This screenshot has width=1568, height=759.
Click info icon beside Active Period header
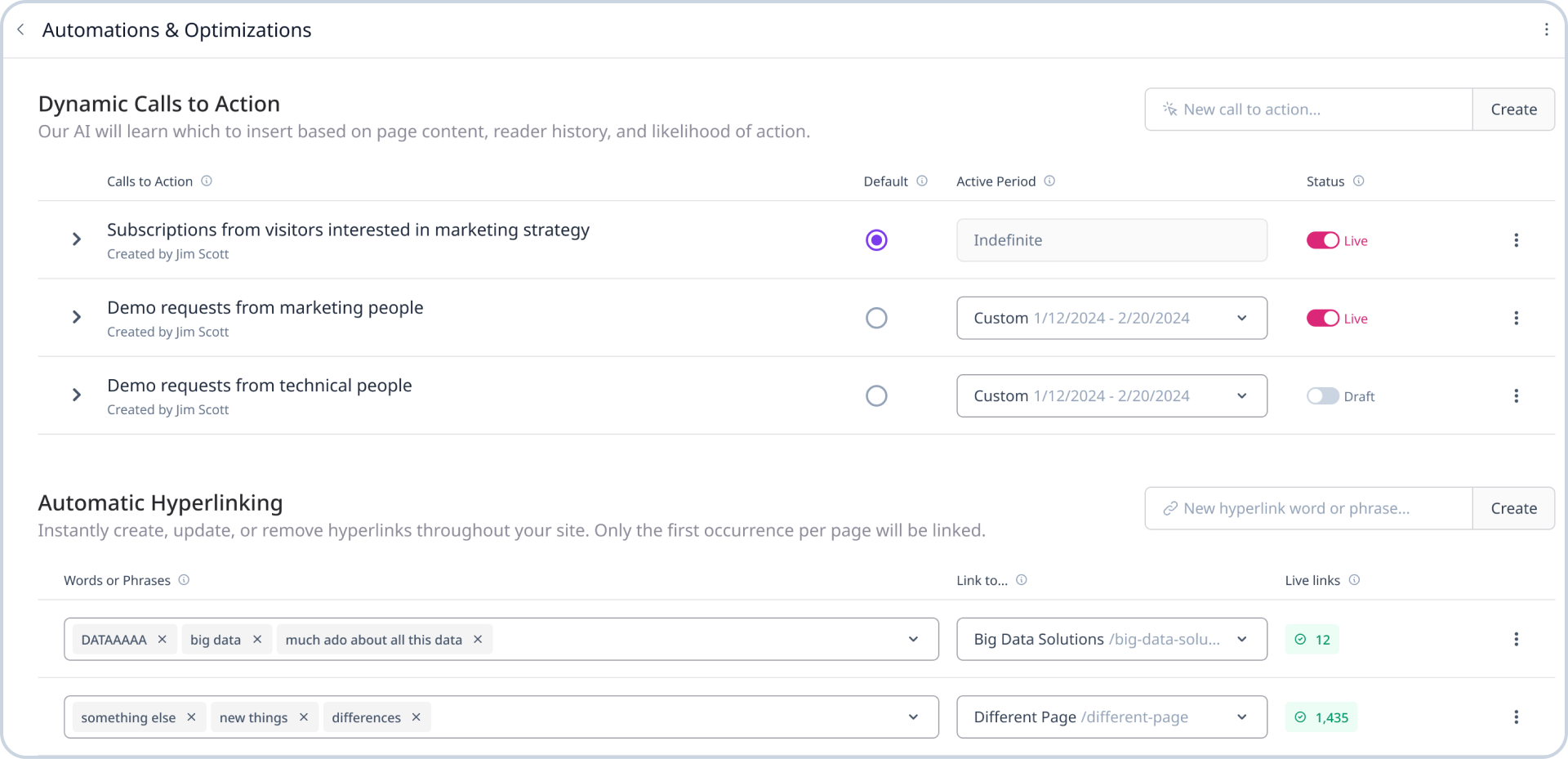(x=1049, y=181)
